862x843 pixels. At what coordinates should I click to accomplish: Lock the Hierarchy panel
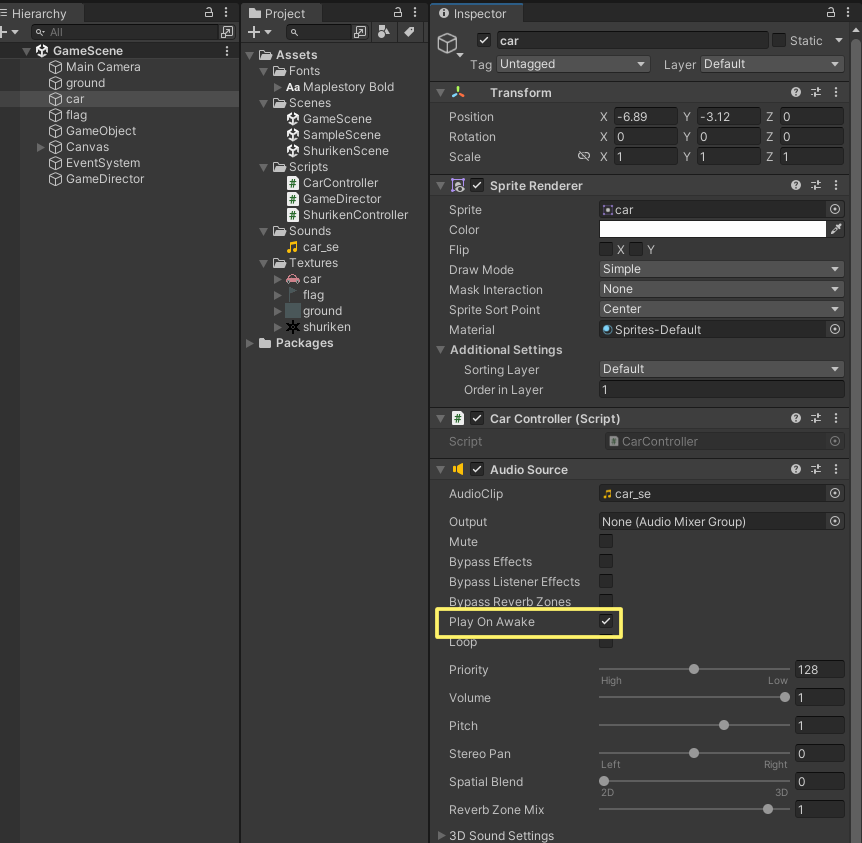(209, 12)
